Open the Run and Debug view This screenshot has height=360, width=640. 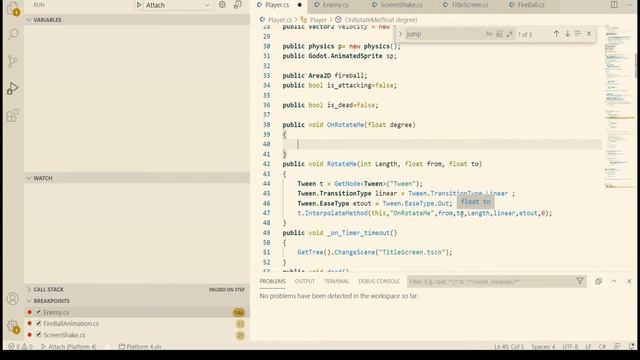pos(13,88)
